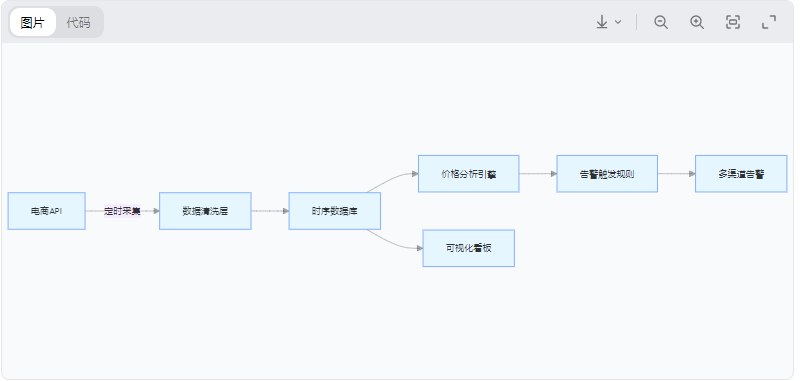Click curved arrow into 可视化看板
This screenshot has width=800, height=381.
(395, 243)
